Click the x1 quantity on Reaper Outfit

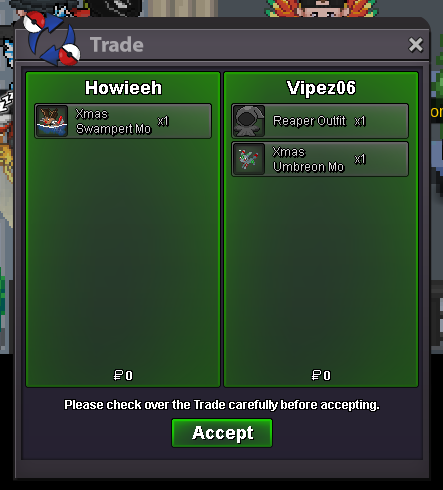click(360, 121)
